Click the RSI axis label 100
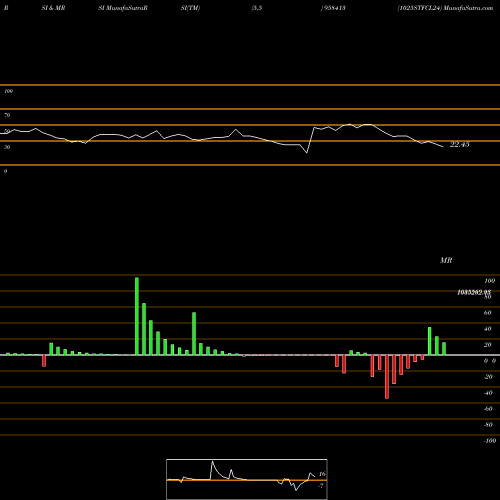Image resolution: width=500 pixels, height=500 pixels. click(x=8, y=91)
